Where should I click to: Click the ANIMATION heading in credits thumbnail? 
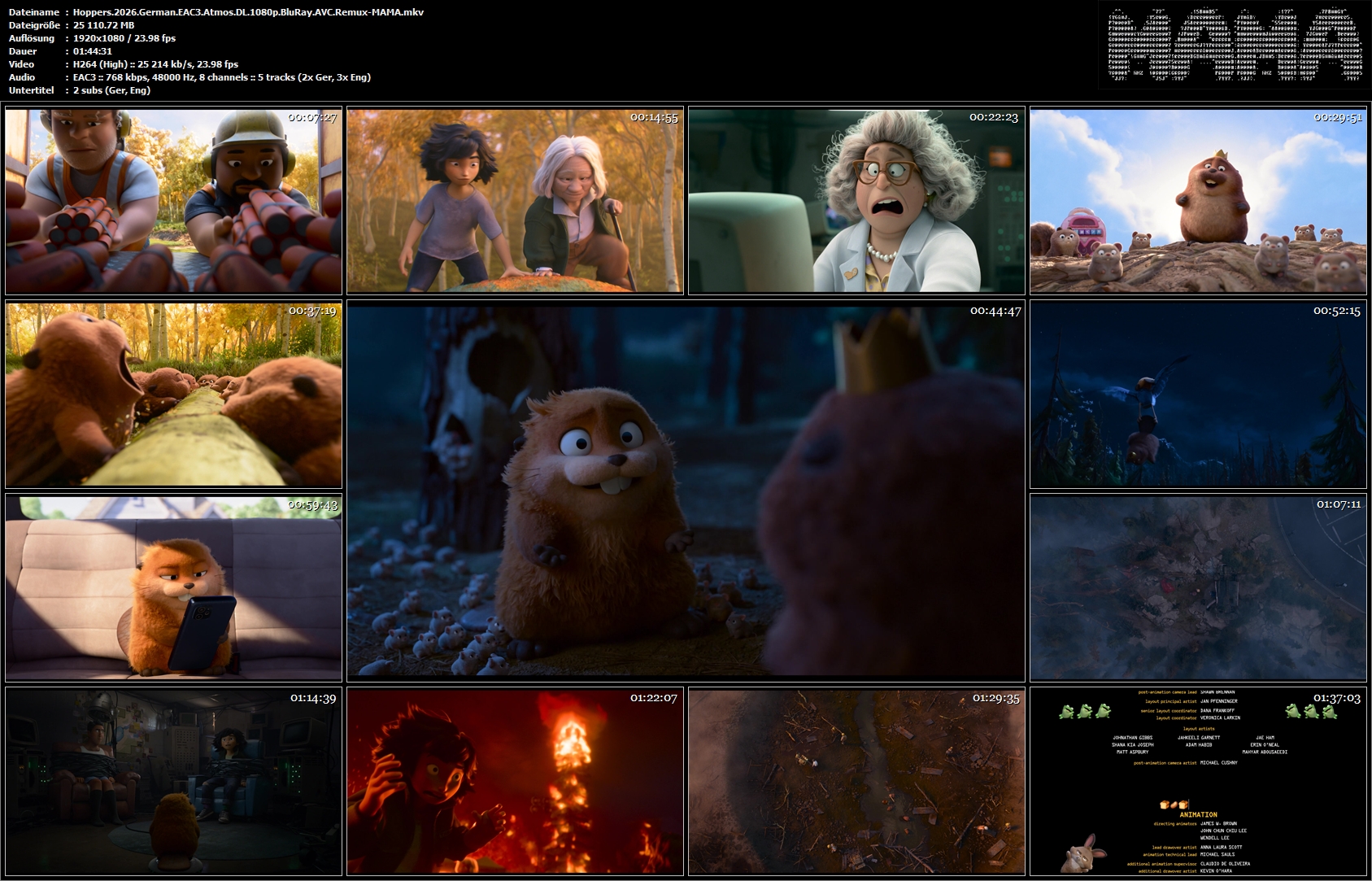click(1198, 814)
